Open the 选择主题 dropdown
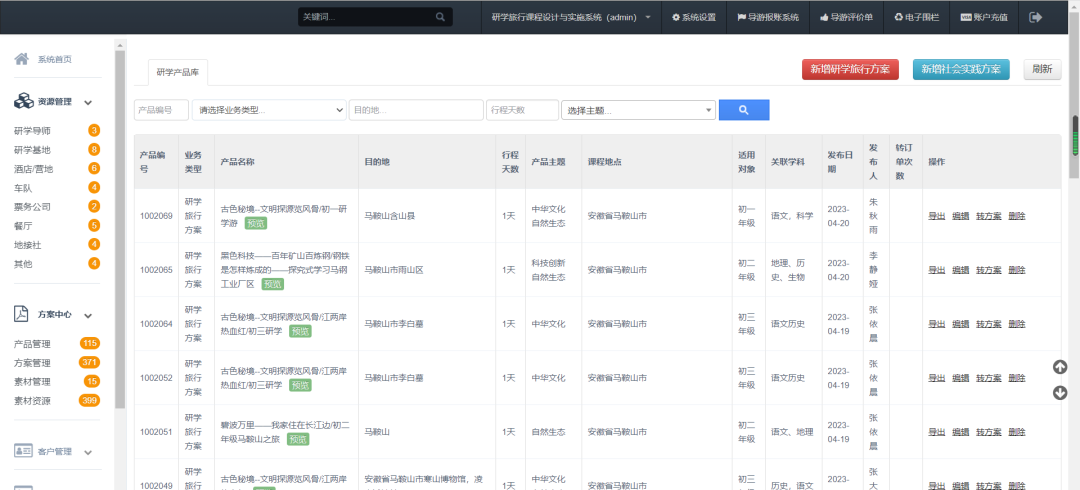This screenshot has width=1080, height=490. 638,110
